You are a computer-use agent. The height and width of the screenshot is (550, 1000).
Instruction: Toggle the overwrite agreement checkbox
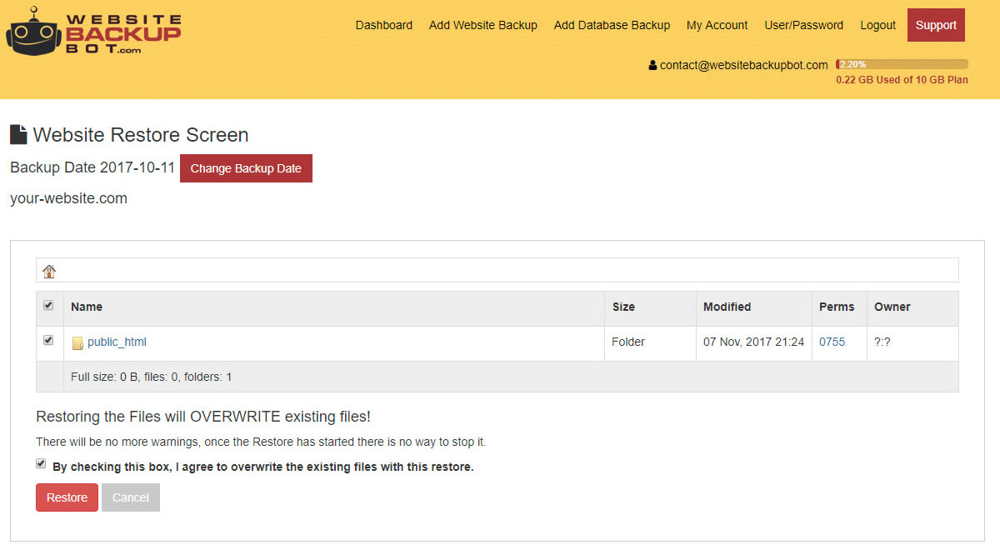tap(41, 464)
